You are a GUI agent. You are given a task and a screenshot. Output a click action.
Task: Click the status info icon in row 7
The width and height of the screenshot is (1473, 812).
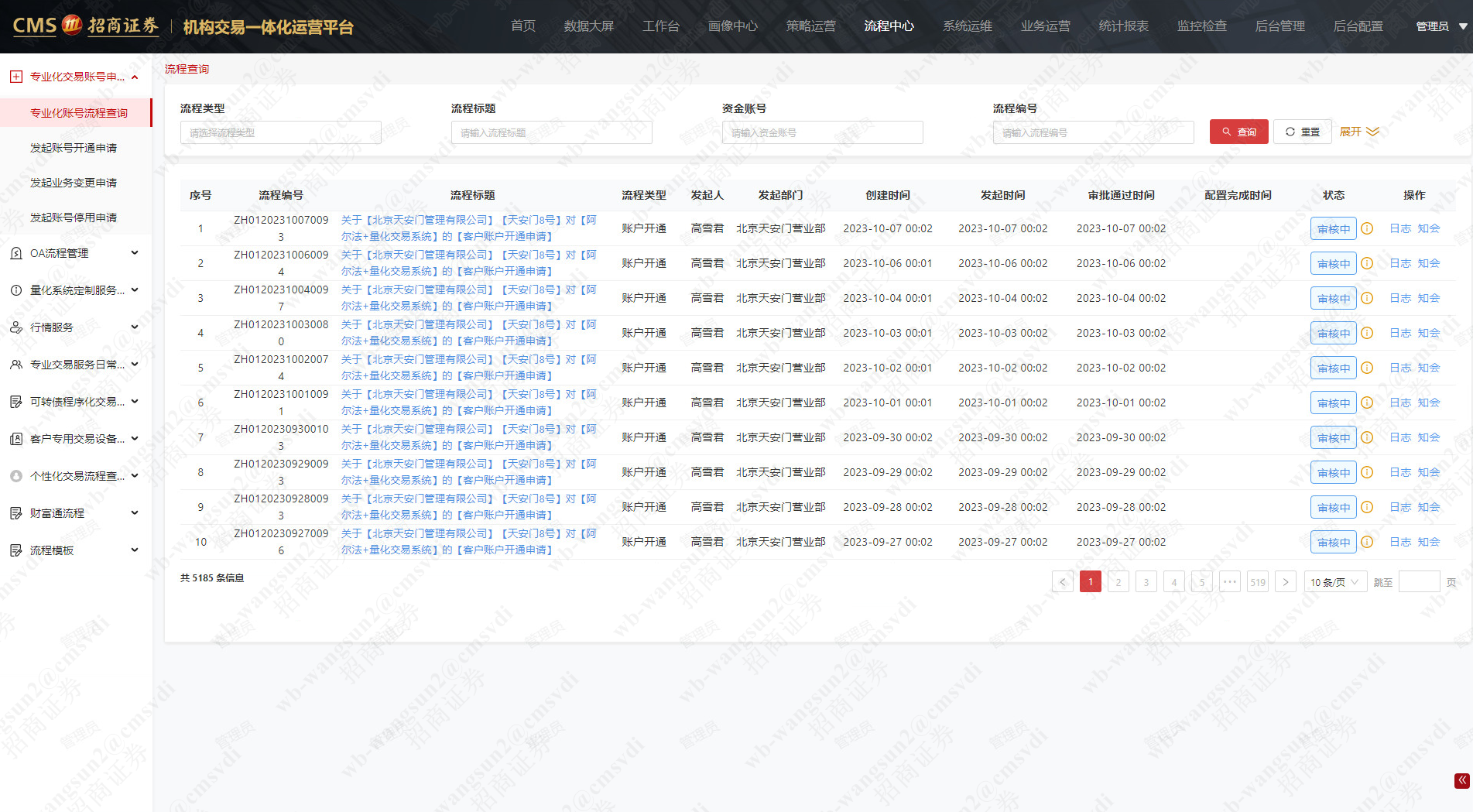tap(1367, 437)
